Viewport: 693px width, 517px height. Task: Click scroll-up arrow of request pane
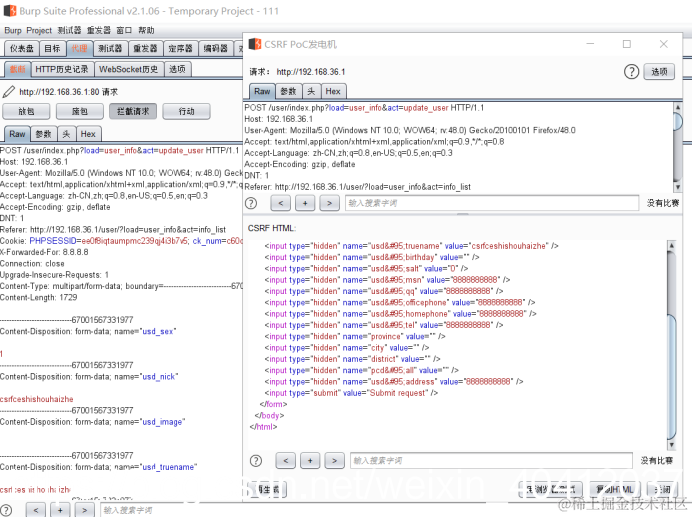(x=678, y=107)
